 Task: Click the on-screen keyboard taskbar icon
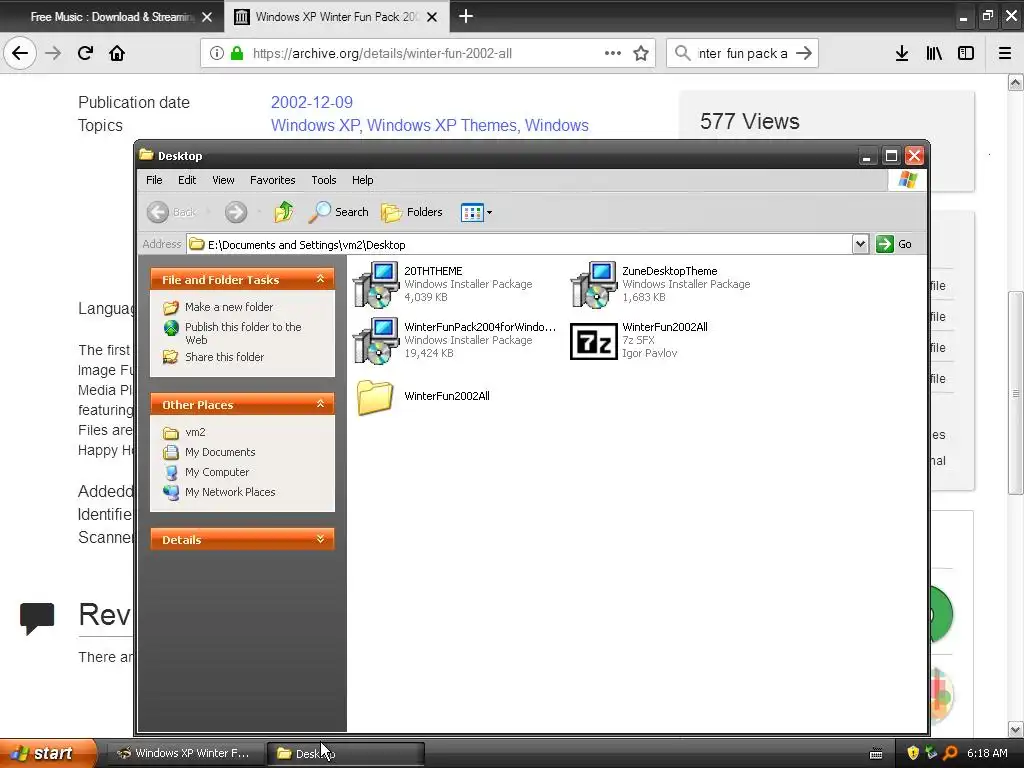[876, 754]
